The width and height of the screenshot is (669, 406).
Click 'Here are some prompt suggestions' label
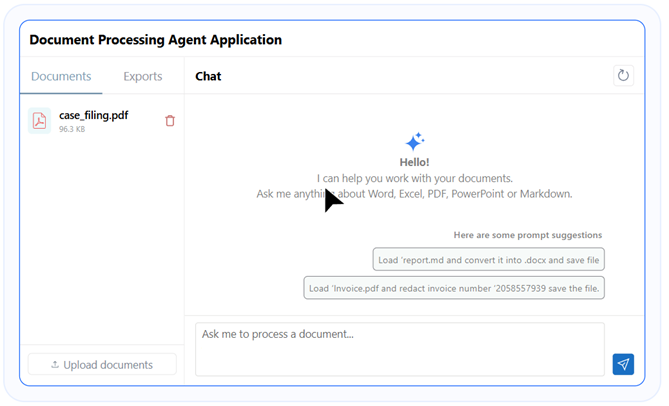[528, 235]
